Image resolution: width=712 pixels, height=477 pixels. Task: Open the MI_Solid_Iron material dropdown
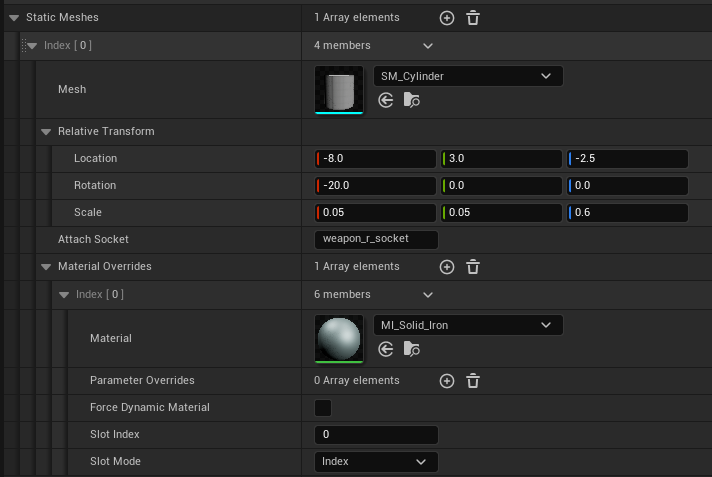tap(468, 325)
